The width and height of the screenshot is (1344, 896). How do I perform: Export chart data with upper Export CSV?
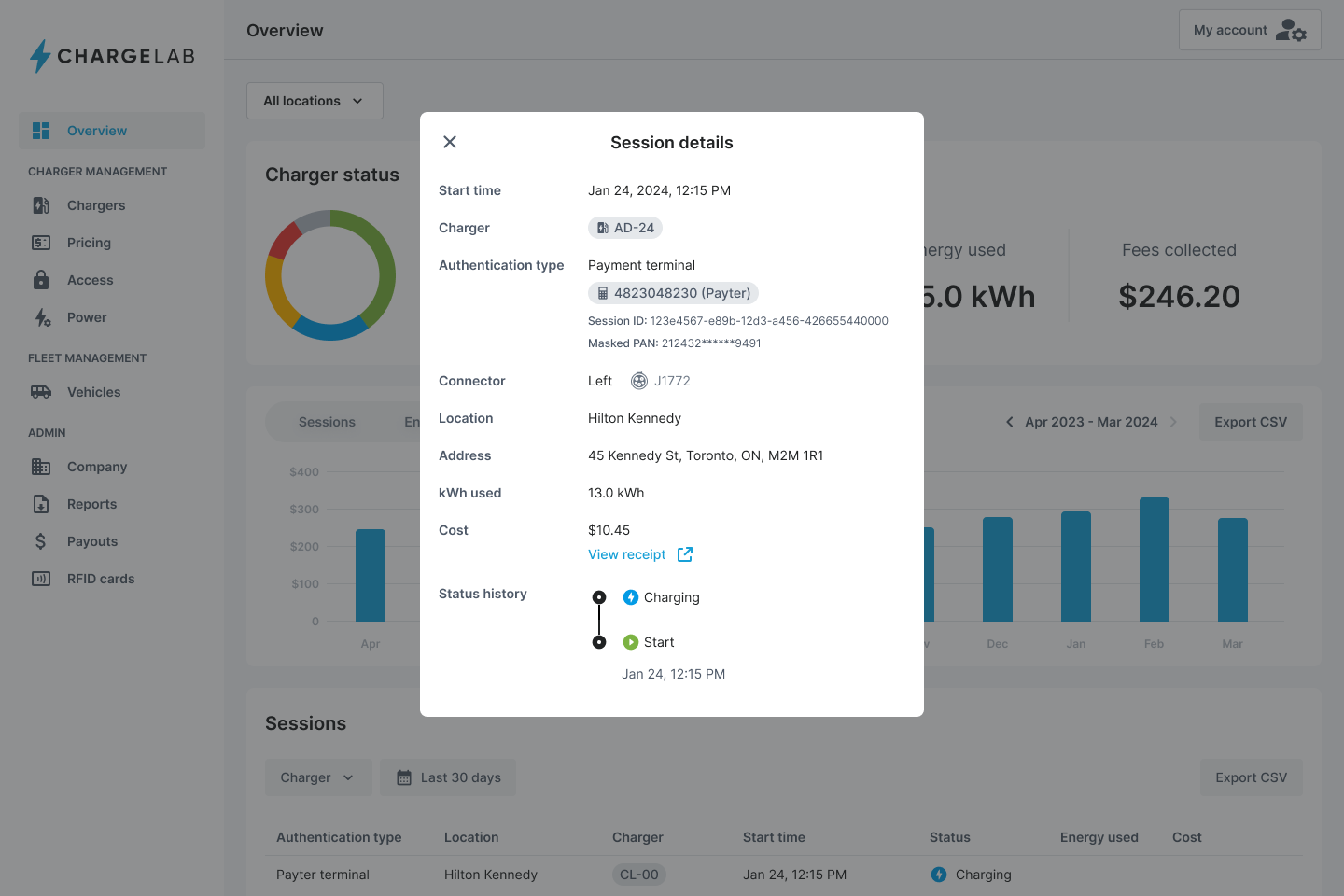pos(1251,422)
